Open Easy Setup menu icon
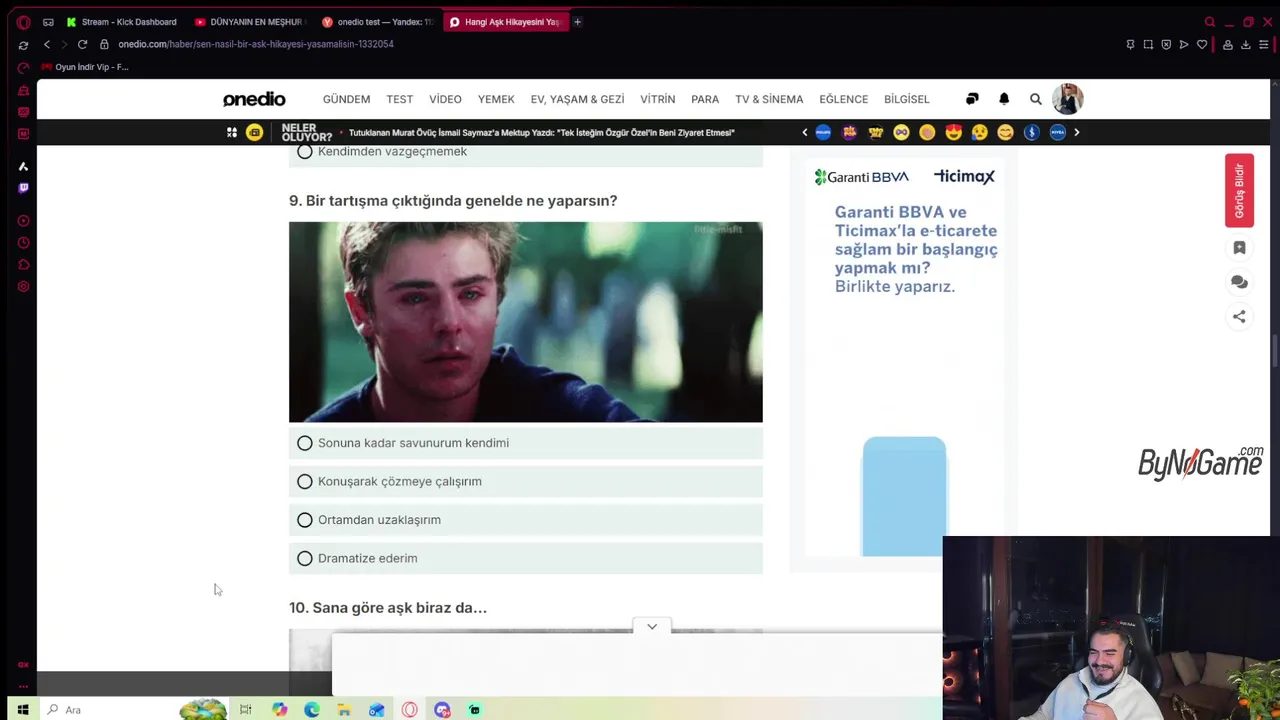The width and height of the screenshot is (1280, 720). click(1263, 44)
